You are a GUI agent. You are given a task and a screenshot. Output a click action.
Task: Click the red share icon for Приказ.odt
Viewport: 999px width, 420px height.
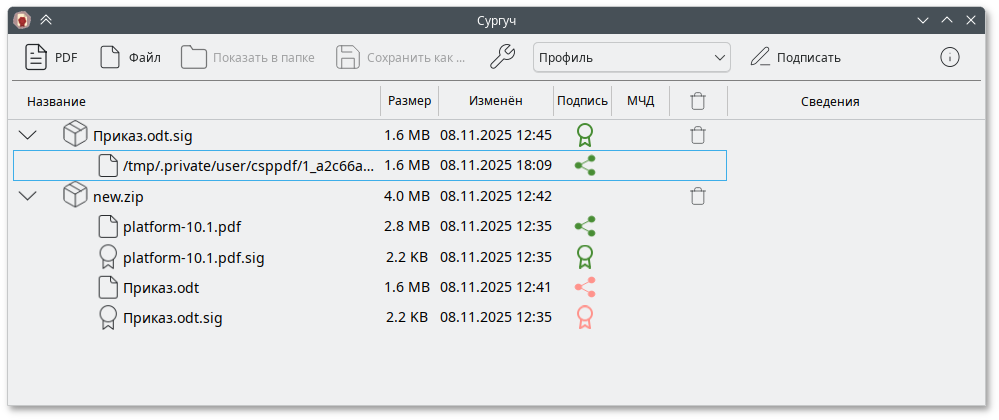(585, 288)
